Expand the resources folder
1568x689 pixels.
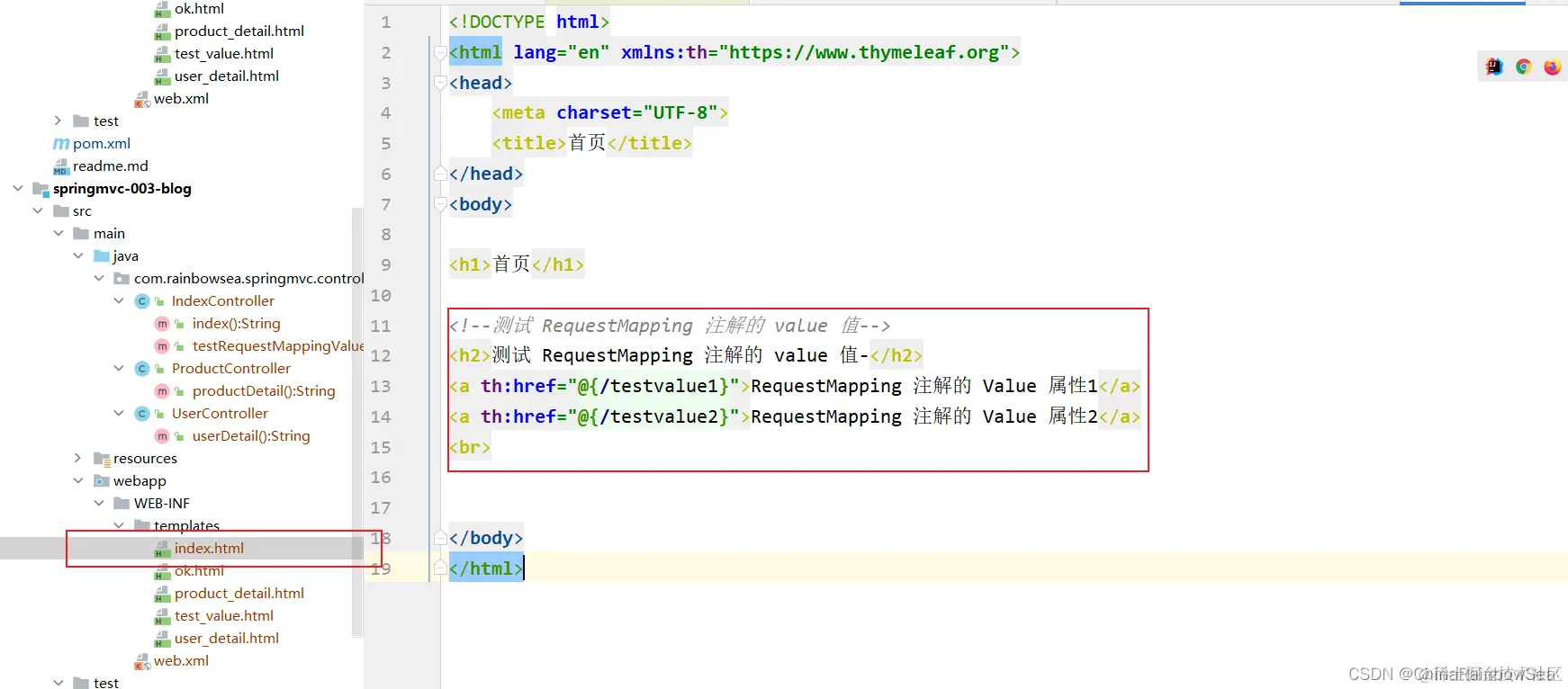click(78, 458)
